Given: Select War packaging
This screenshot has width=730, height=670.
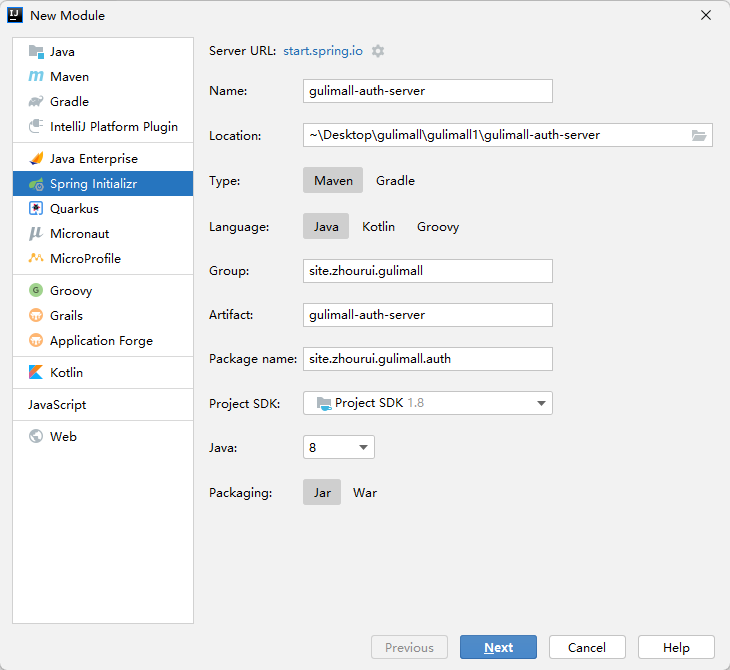Looking at the screenshot, I should tap(365, 492).
